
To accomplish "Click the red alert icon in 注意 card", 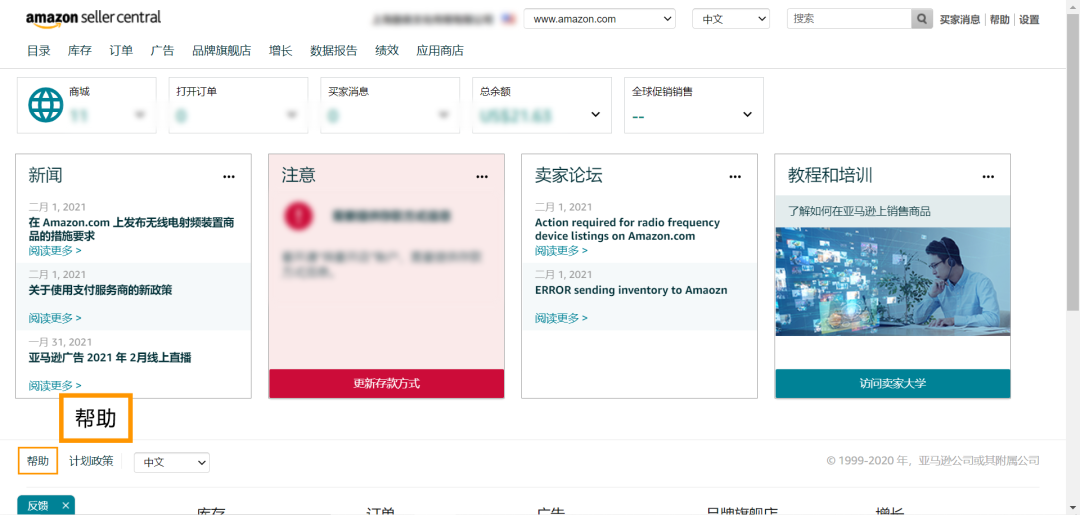I will [x=298, y=216].
